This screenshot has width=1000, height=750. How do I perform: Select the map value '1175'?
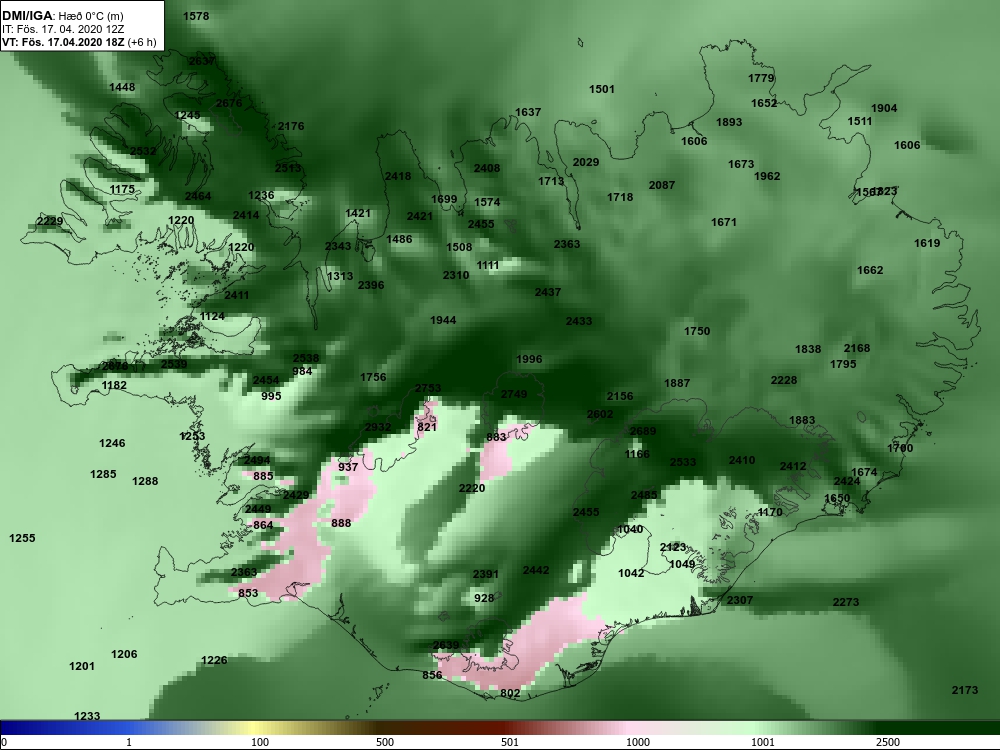pyautogui.click(x=122, y=189)
